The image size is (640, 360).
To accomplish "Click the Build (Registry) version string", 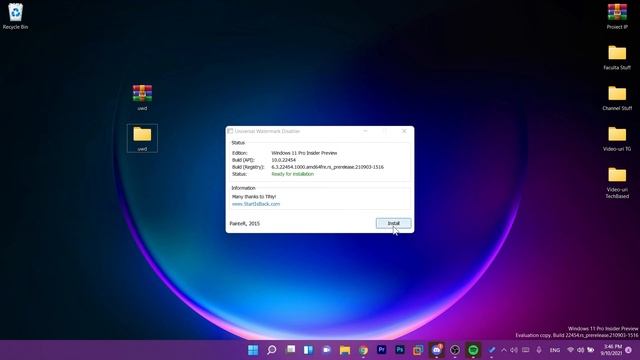I will coord(327,167).
